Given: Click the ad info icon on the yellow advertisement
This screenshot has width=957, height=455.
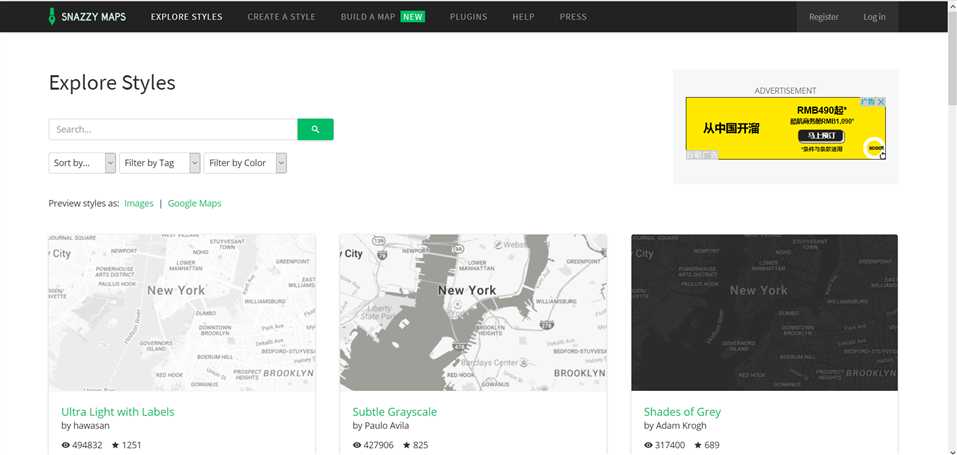Looking at the screenshot, I should click(869, 101).
